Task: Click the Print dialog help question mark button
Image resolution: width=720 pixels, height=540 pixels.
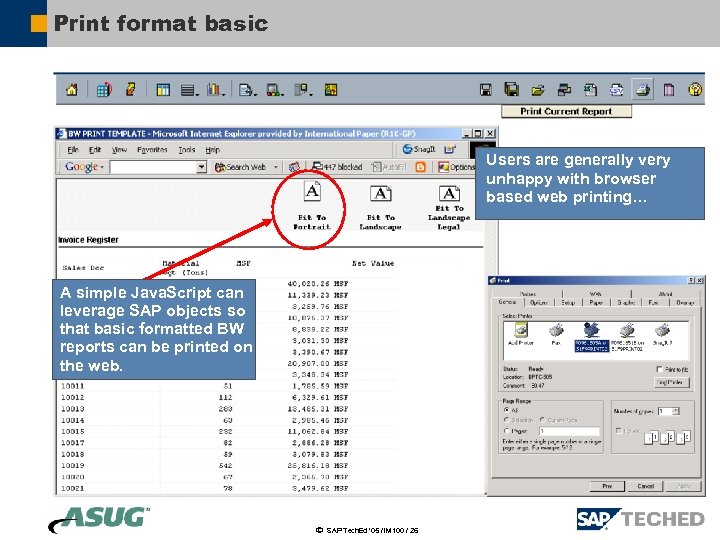Action: pyautogui.click(x=691, y=280)
